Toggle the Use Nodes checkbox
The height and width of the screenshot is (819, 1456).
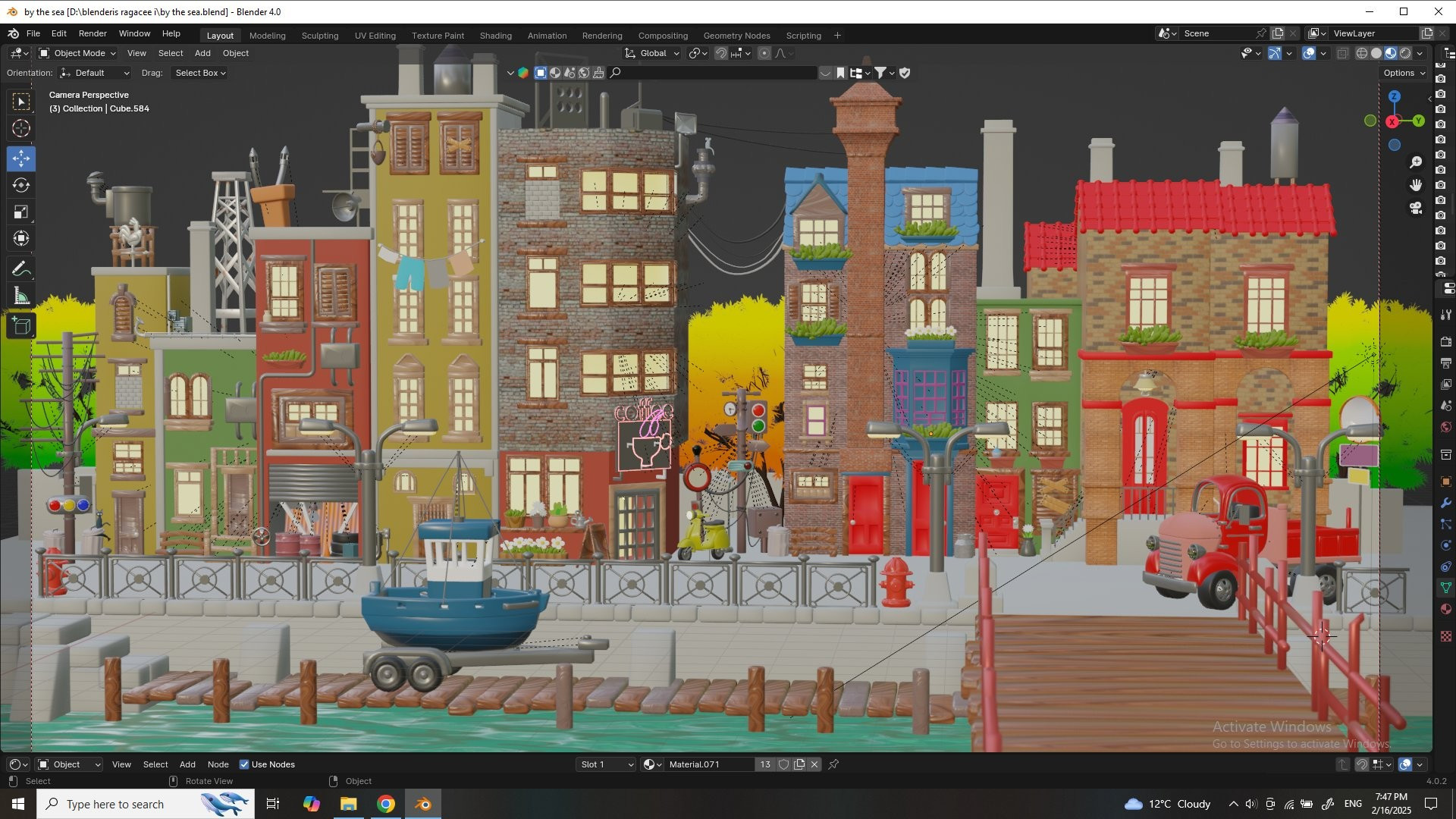tap(244, 764)
